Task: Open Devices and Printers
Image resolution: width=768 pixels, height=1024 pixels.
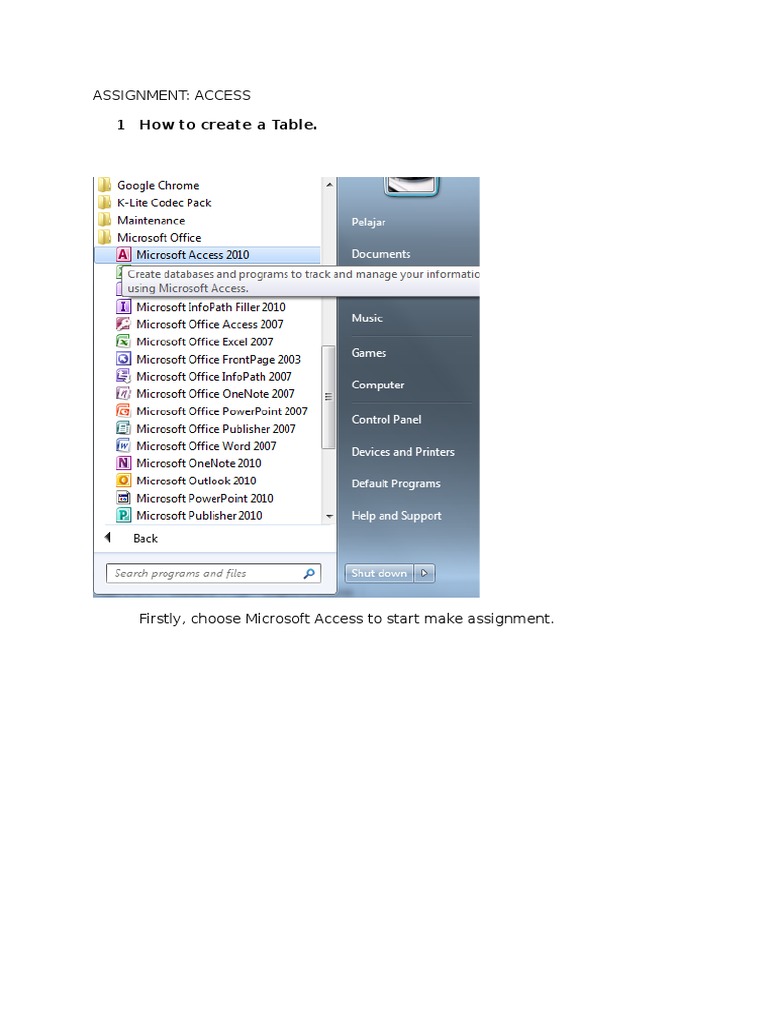Action: point(403,451)
